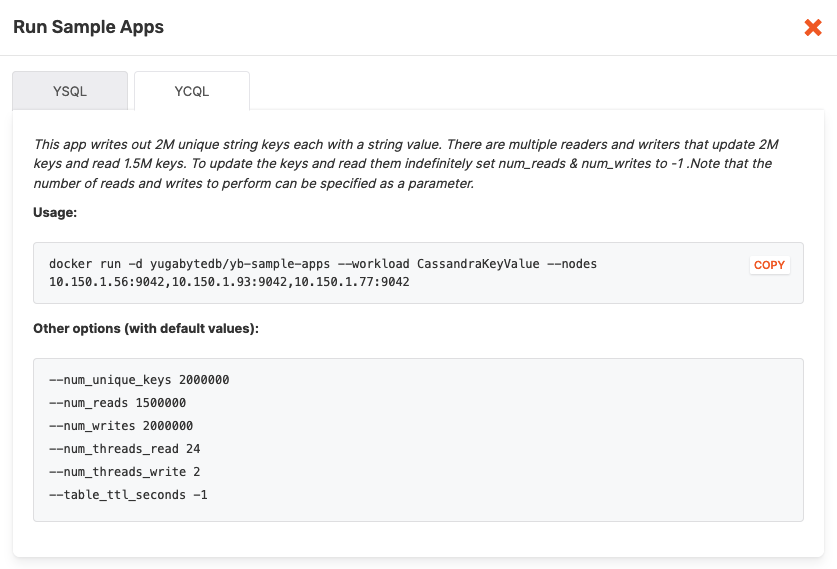Screen dimensions: 837x569
Task: Click the --num_writes 2000000 option
Action: coord(121,426)
